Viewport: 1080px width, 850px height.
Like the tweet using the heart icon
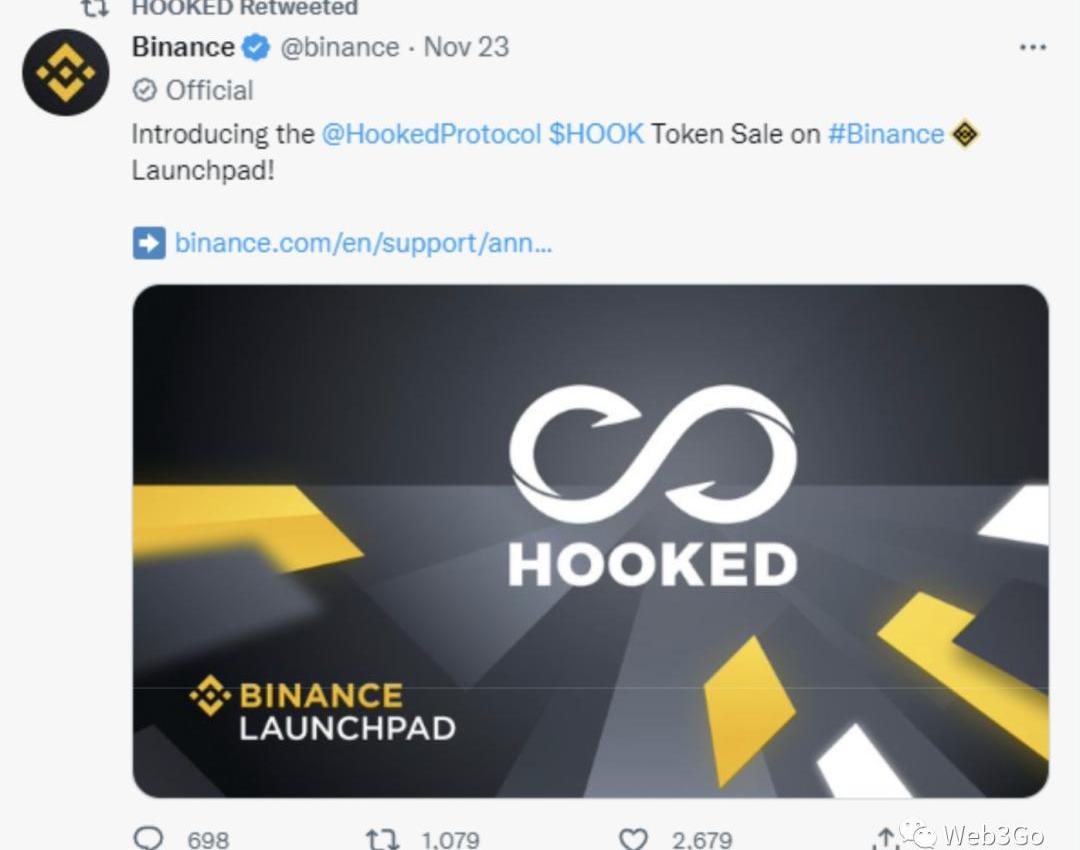(634, 838)
